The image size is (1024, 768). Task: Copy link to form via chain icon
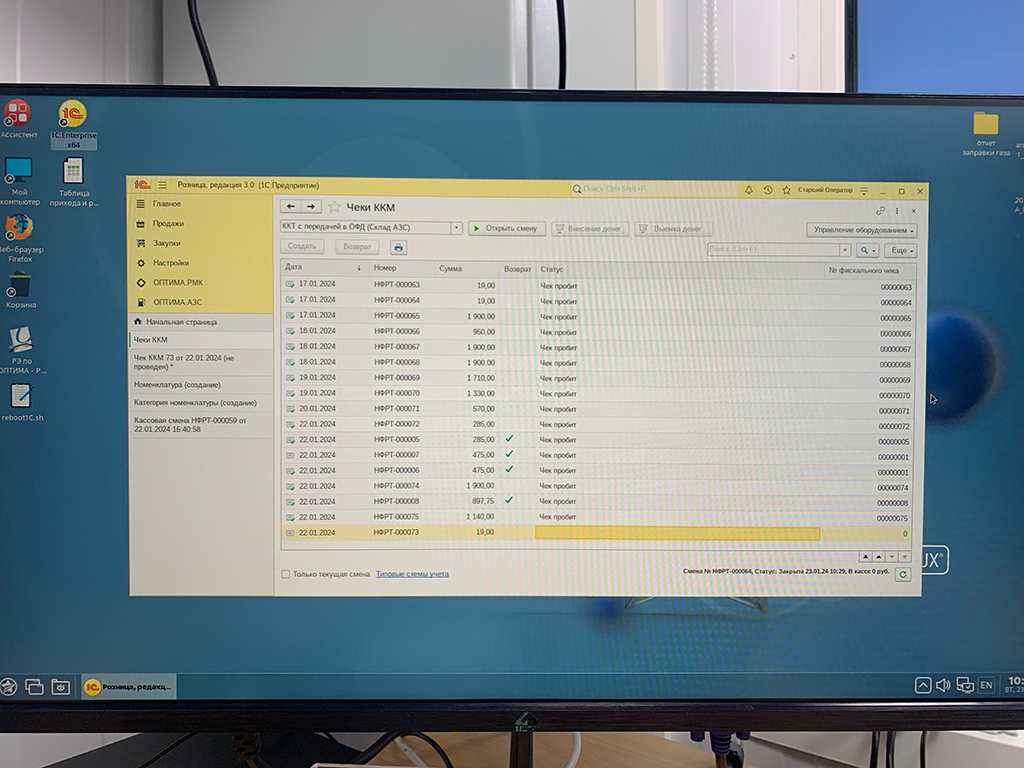pos(880,211)
